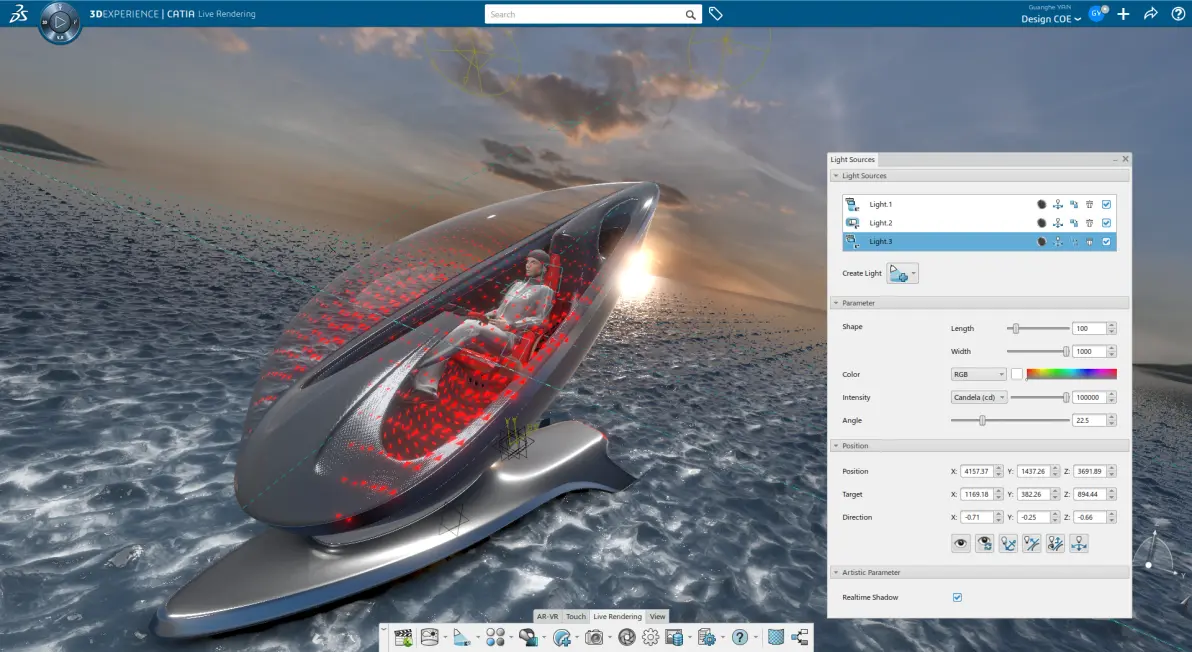Click the toolbar help question mark icon
The width and height of the screenshot is (1192, 652).
pyautogui.click(x=740, y=638)
